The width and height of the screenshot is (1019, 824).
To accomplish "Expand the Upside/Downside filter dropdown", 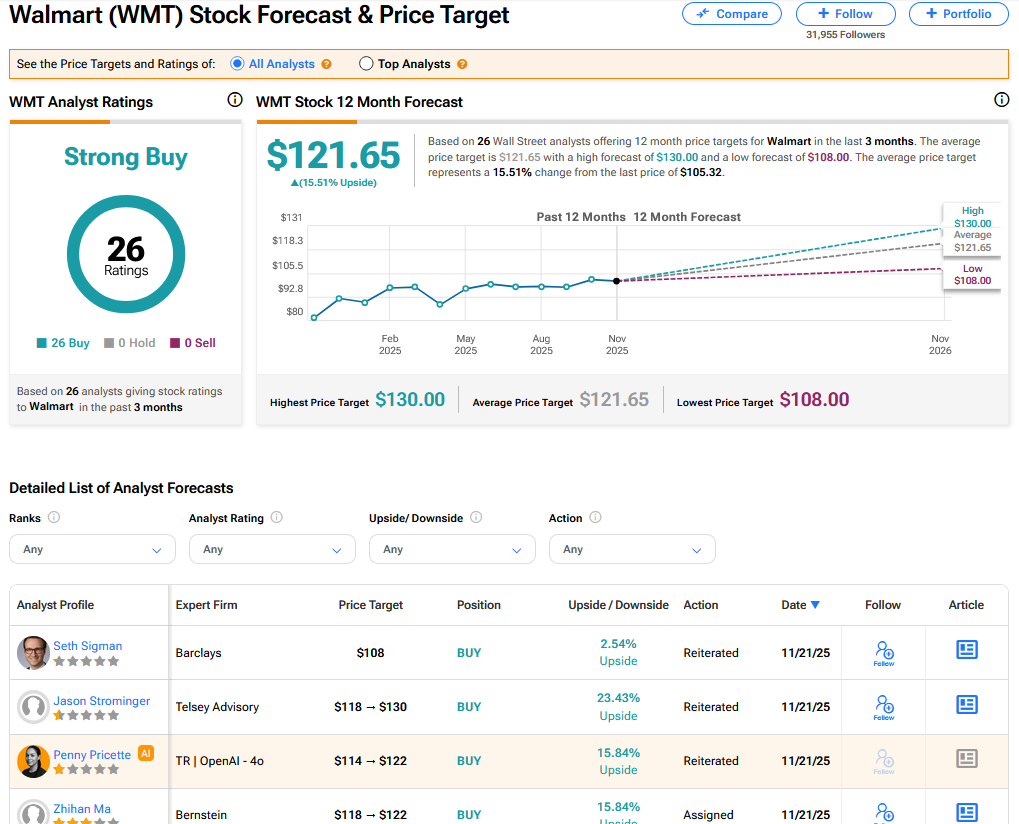I will 452,549.
